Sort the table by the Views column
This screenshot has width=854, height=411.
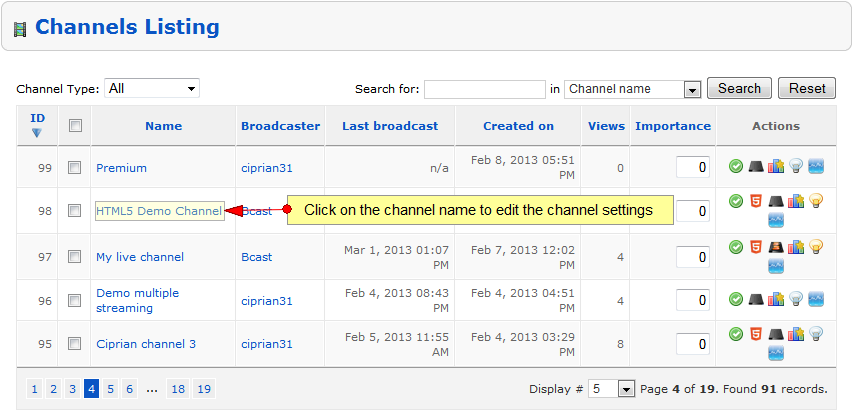tap(606, 126)
